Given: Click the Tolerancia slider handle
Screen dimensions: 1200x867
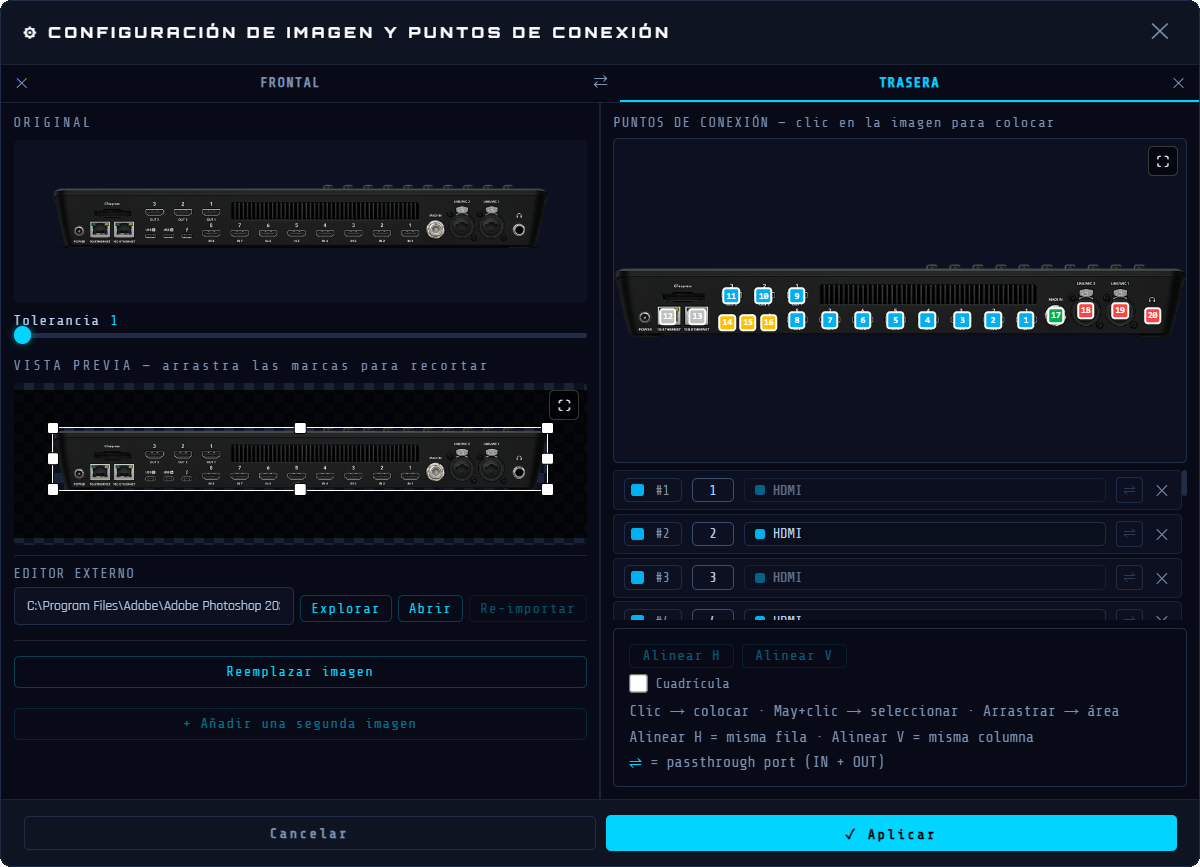Looking at the screenshot, I should tap(22, 335).
